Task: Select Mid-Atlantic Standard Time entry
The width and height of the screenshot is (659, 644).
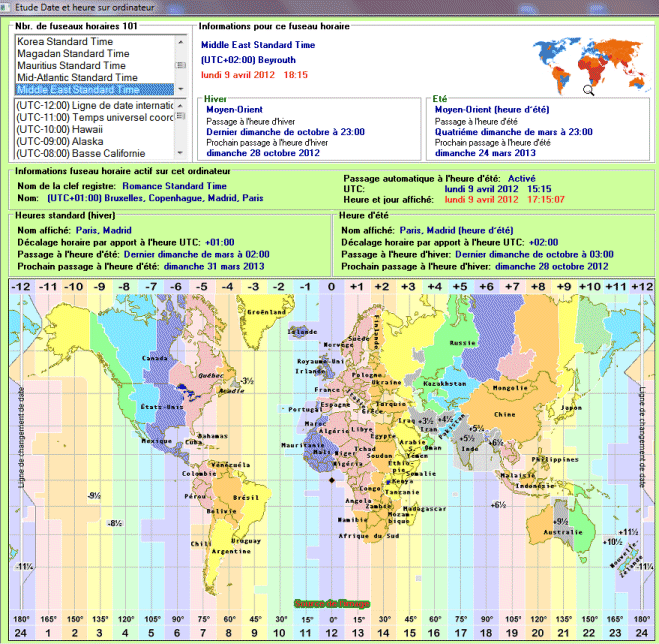Action: [x=77, y=78]
